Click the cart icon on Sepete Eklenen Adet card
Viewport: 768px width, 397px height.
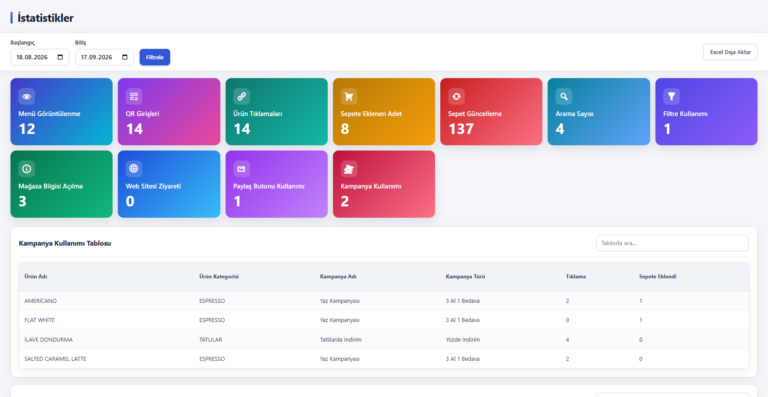click(349, 96)
